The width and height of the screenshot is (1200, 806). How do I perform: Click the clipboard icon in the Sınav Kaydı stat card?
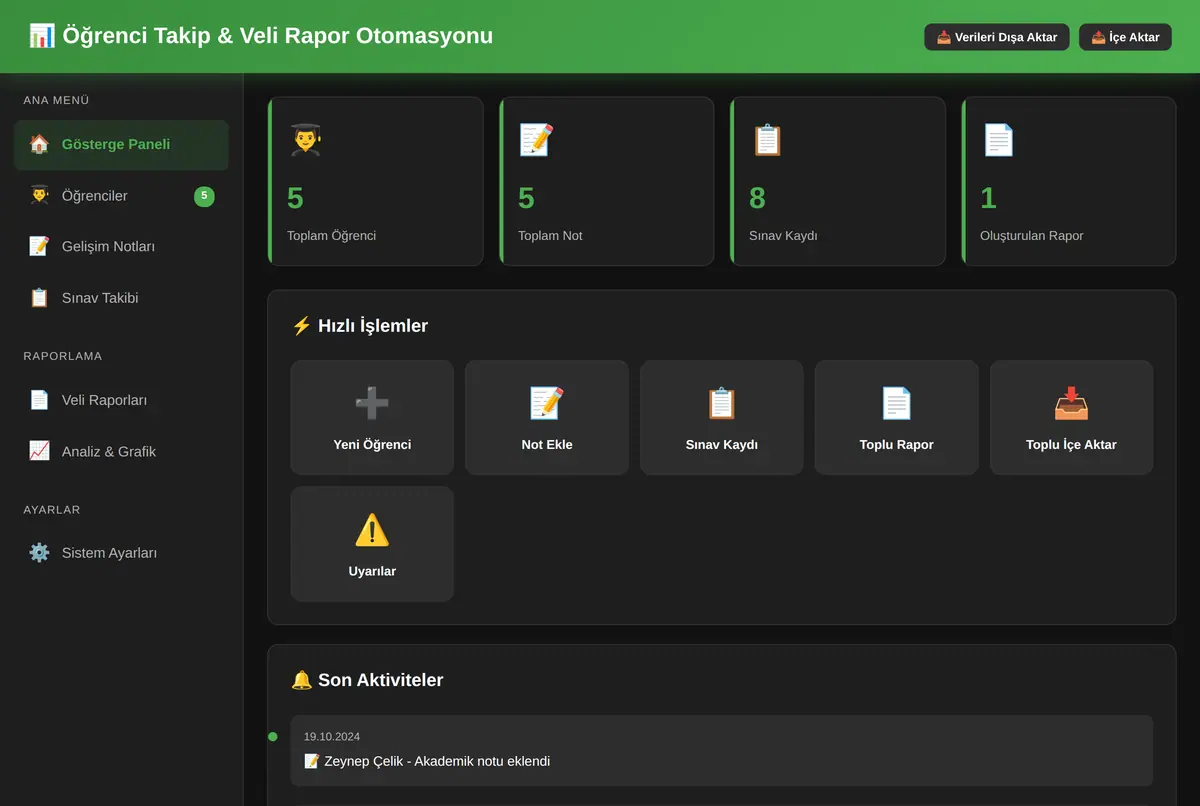pyautogui.click(x=767, y=140)
